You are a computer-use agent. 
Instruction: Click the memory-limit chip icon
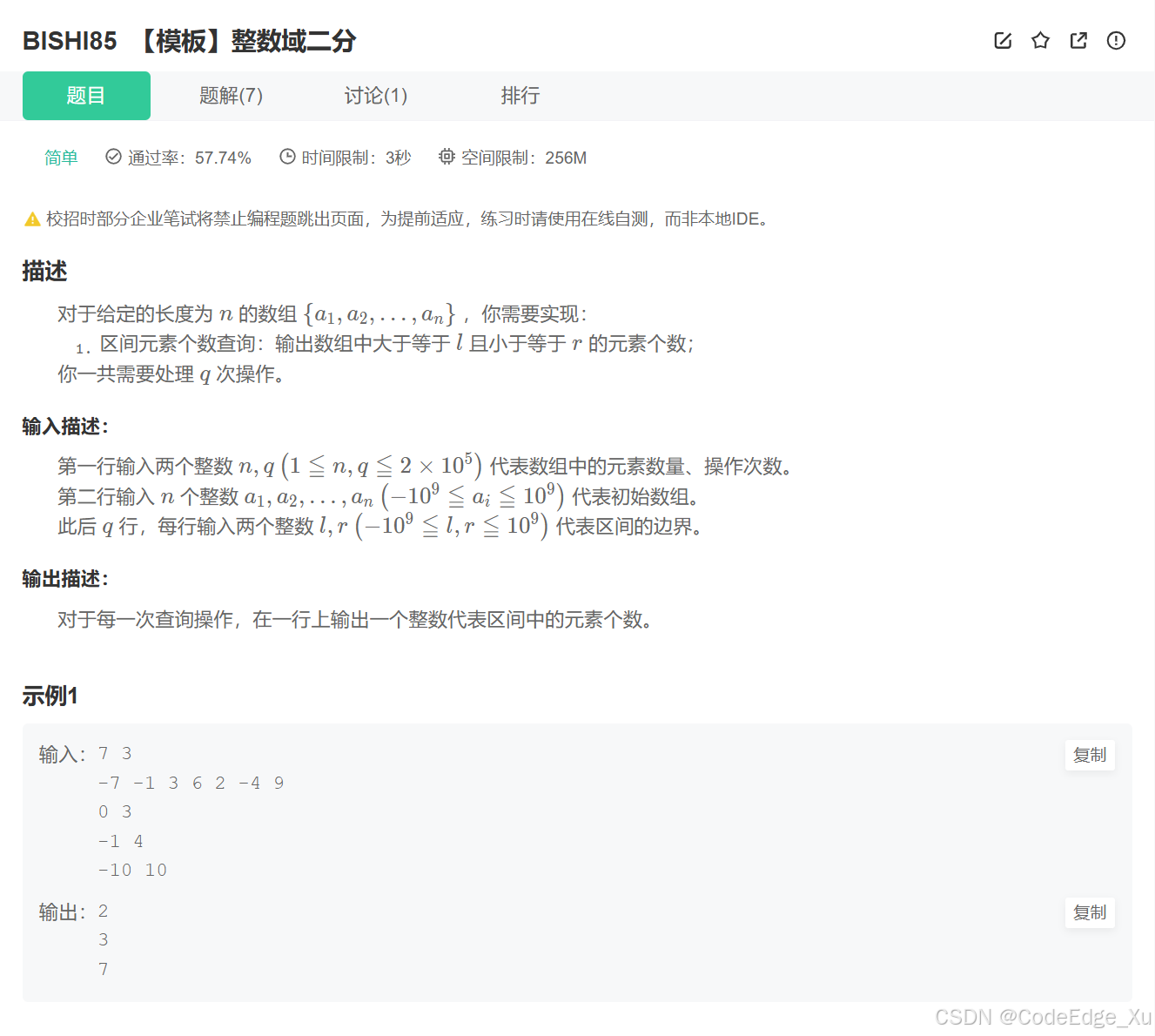tap(447, 157)
